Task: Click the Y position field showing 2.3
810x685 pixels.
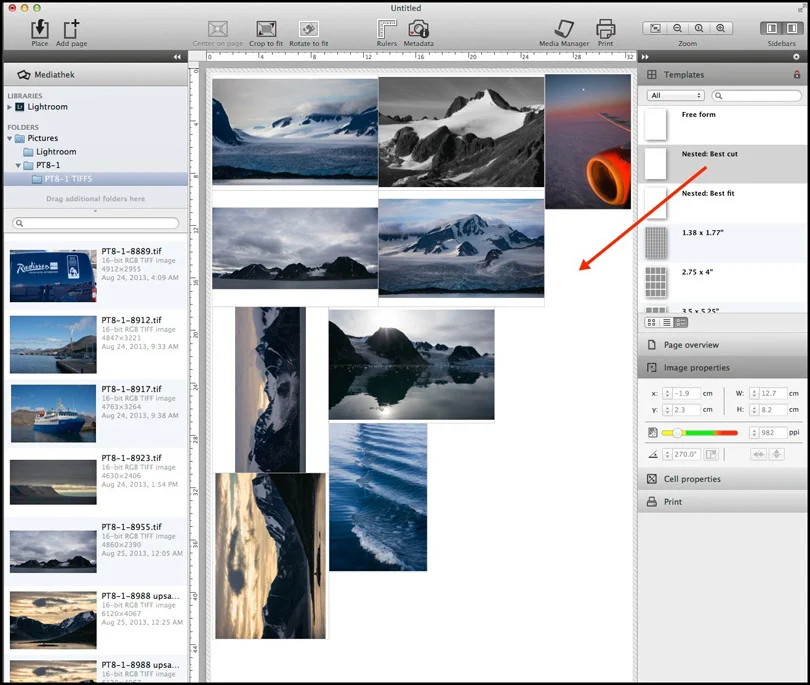Action: (686, 410)
